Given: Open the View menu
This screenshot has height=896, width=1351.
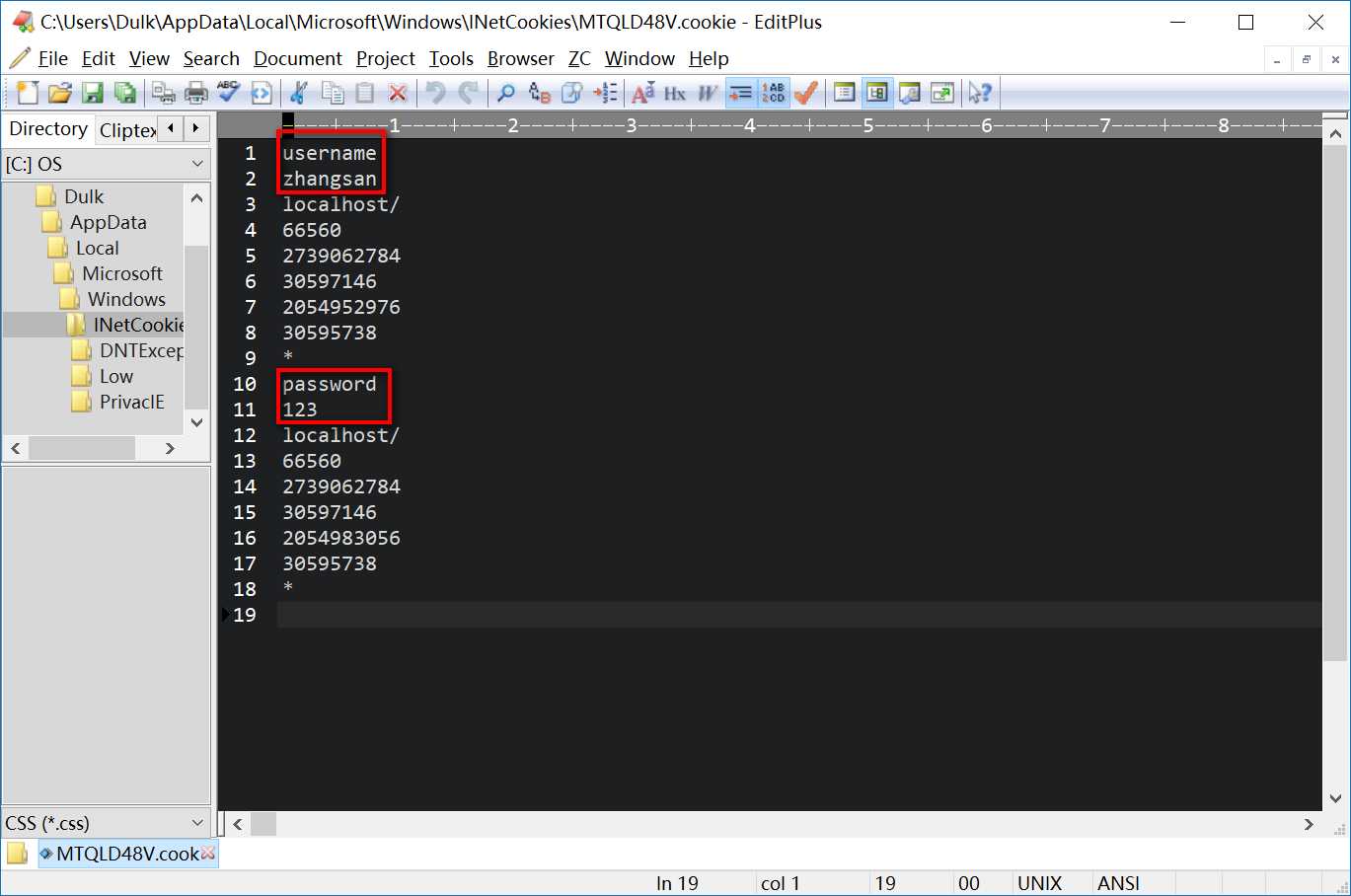Looking at the screenshot, I should pos(149,59).
